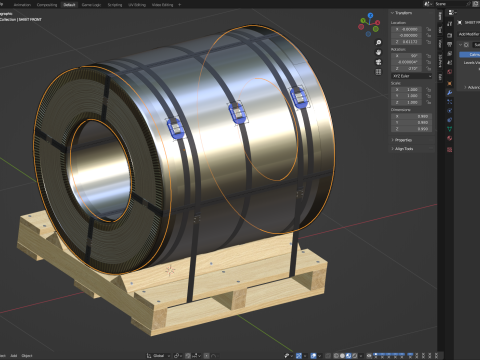Screen dimensions: 480x360
Task: Switch to material preview shading
Action: [x=349, y=356]
